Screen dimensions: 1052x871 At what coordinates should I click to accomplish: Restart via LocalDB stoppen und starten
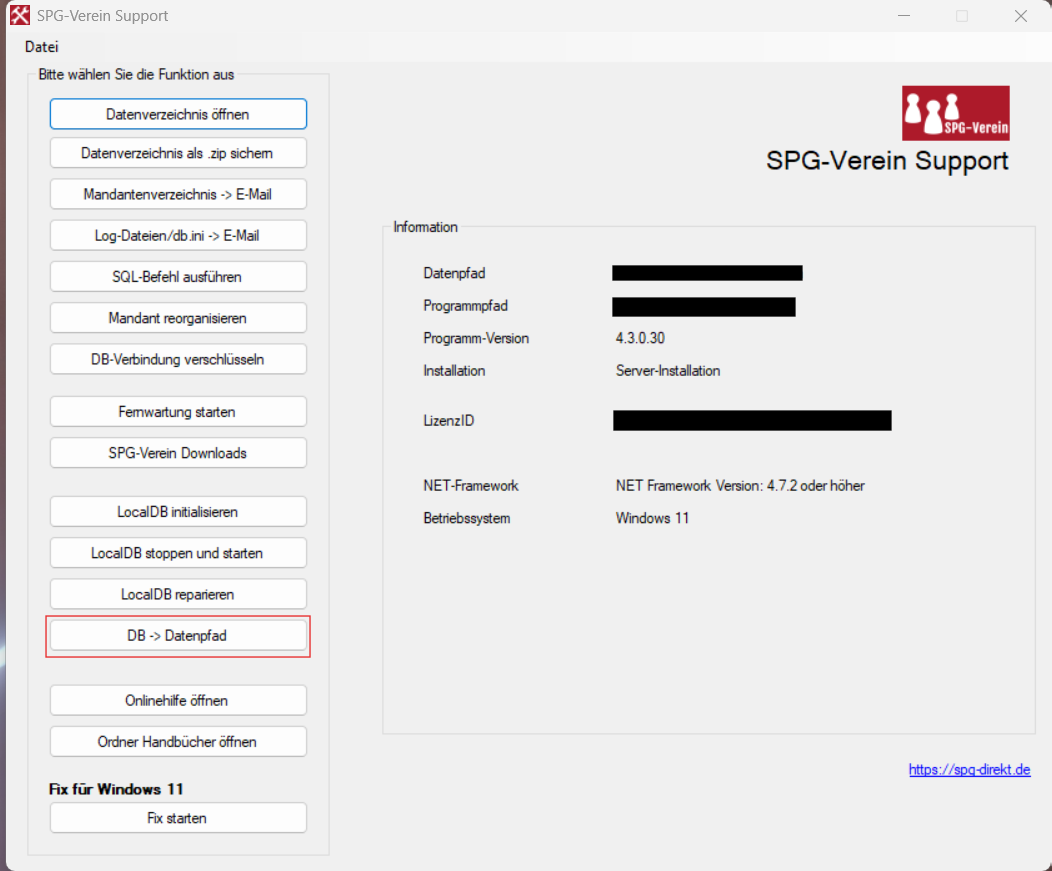[178, 553]
